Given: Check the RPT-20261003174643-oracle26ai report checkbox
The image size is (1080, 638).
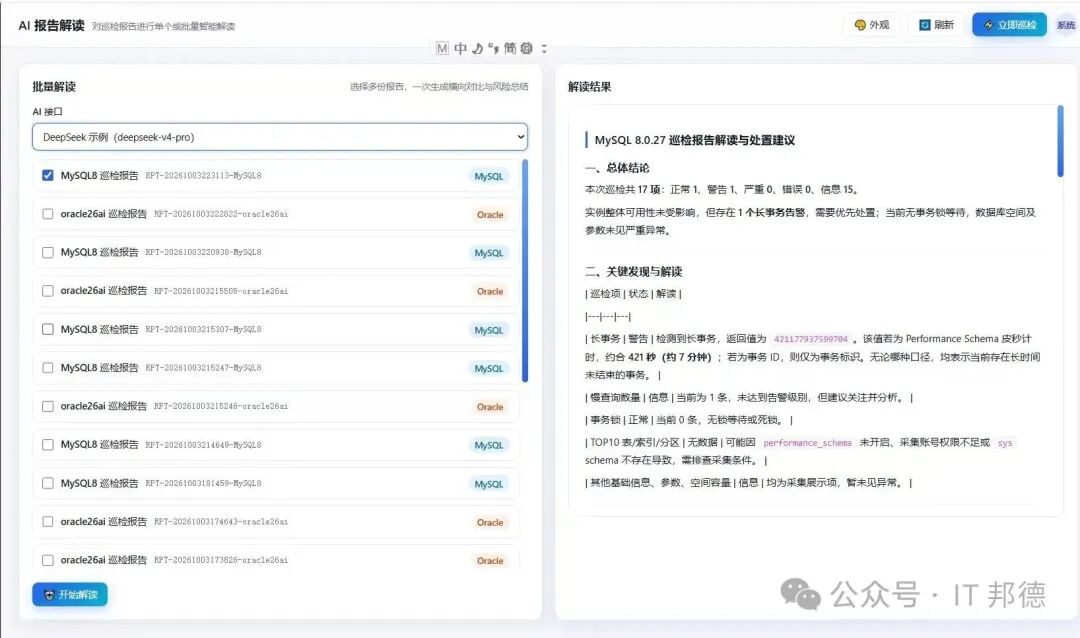Looking at the screenshot, I should (48, 522).
